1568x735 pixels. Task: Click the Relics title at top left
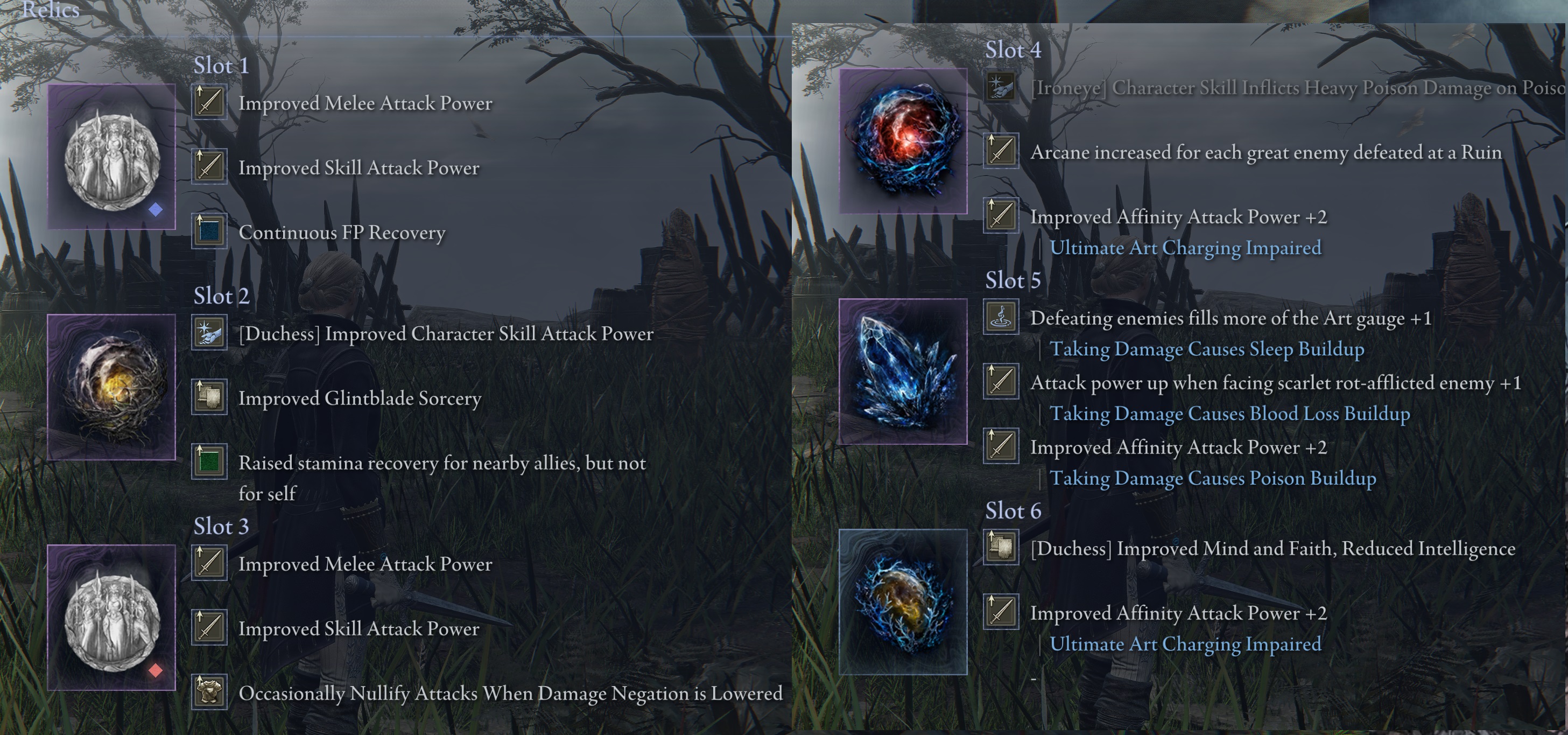click(51, 10)
